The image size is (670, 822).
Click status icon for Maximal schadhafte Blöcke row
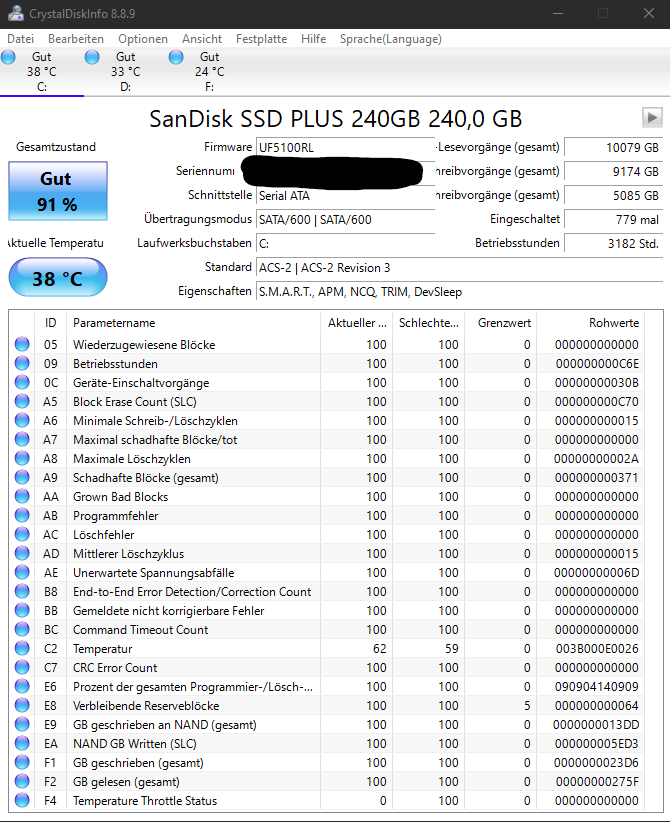coord(22,439)
